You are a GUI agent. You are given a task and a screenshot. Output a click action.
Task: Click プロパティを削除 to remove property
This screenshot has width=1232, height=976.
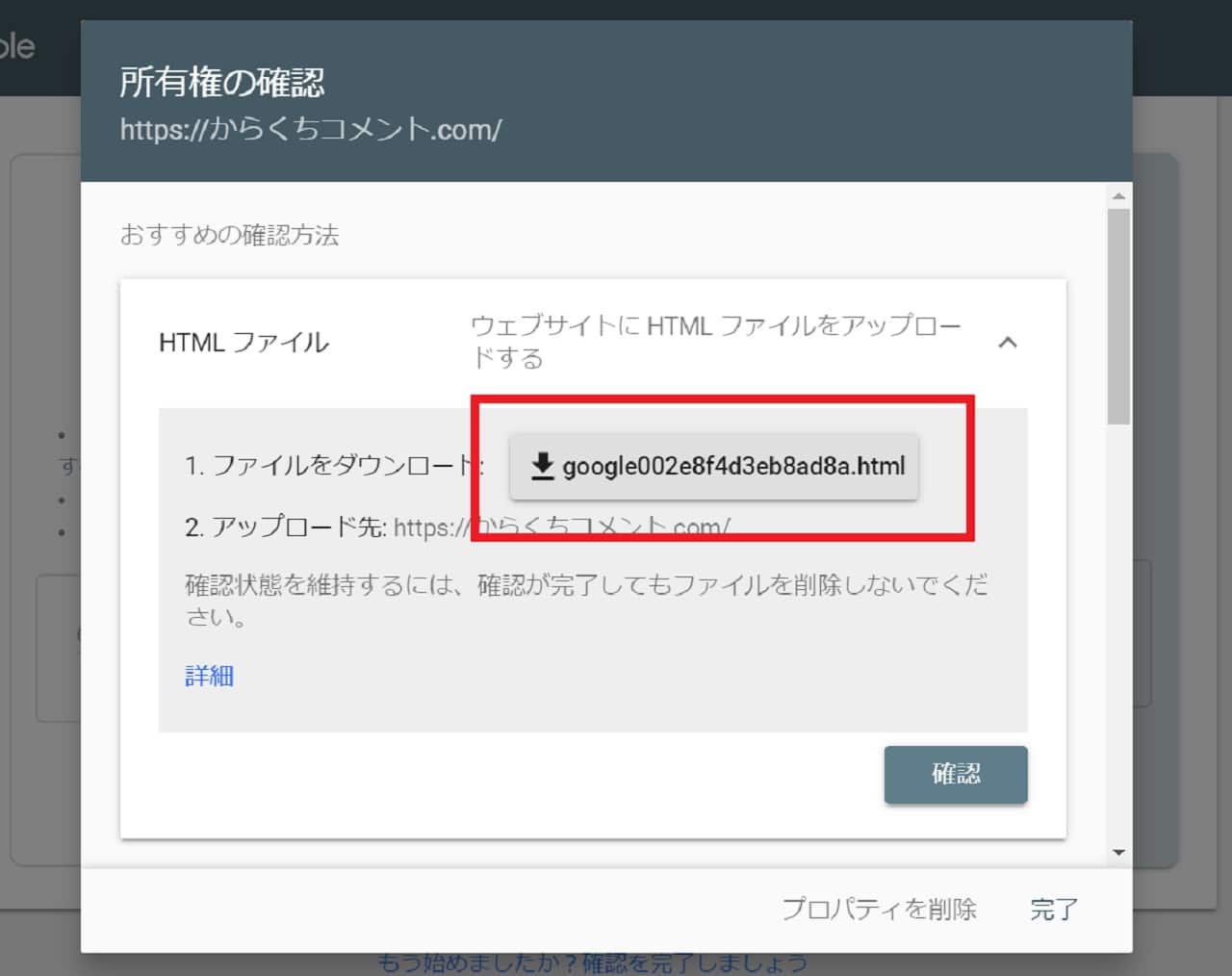click(x=878, y=909)
